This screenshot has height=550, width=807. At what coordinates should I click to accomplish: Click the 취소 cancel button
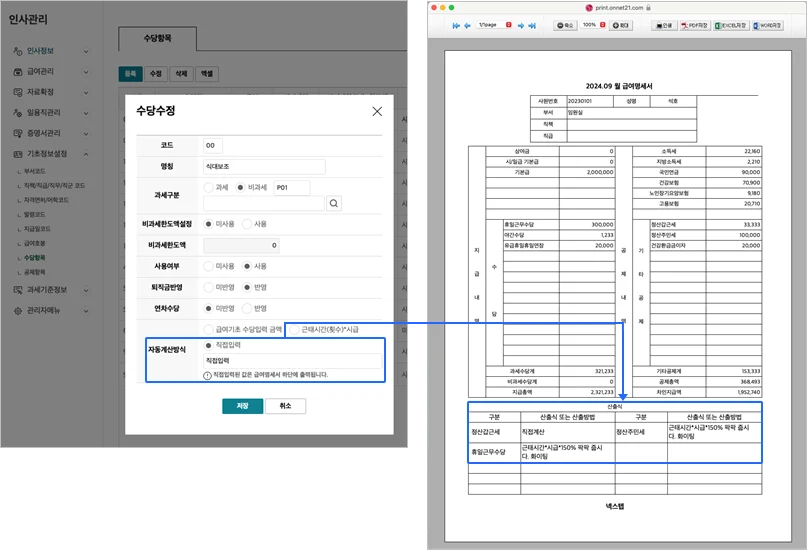(285, 406)
